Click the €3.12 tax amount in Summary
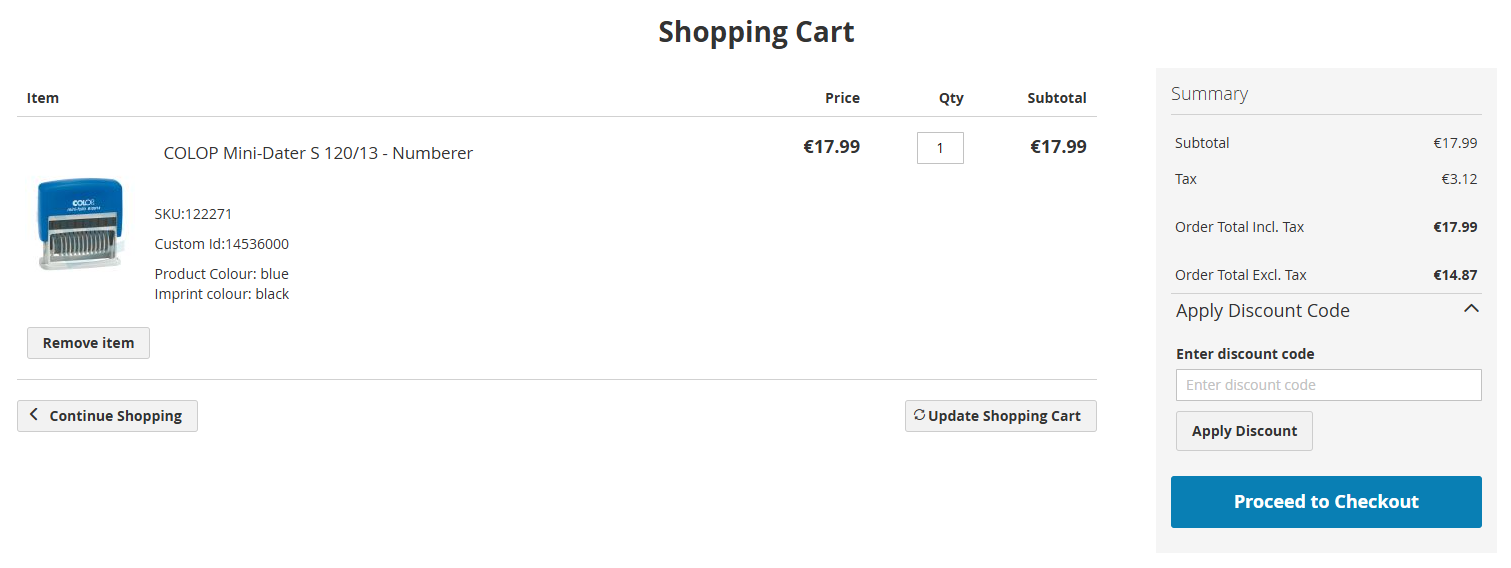 pyautogui.click(x=1459, y=179)
